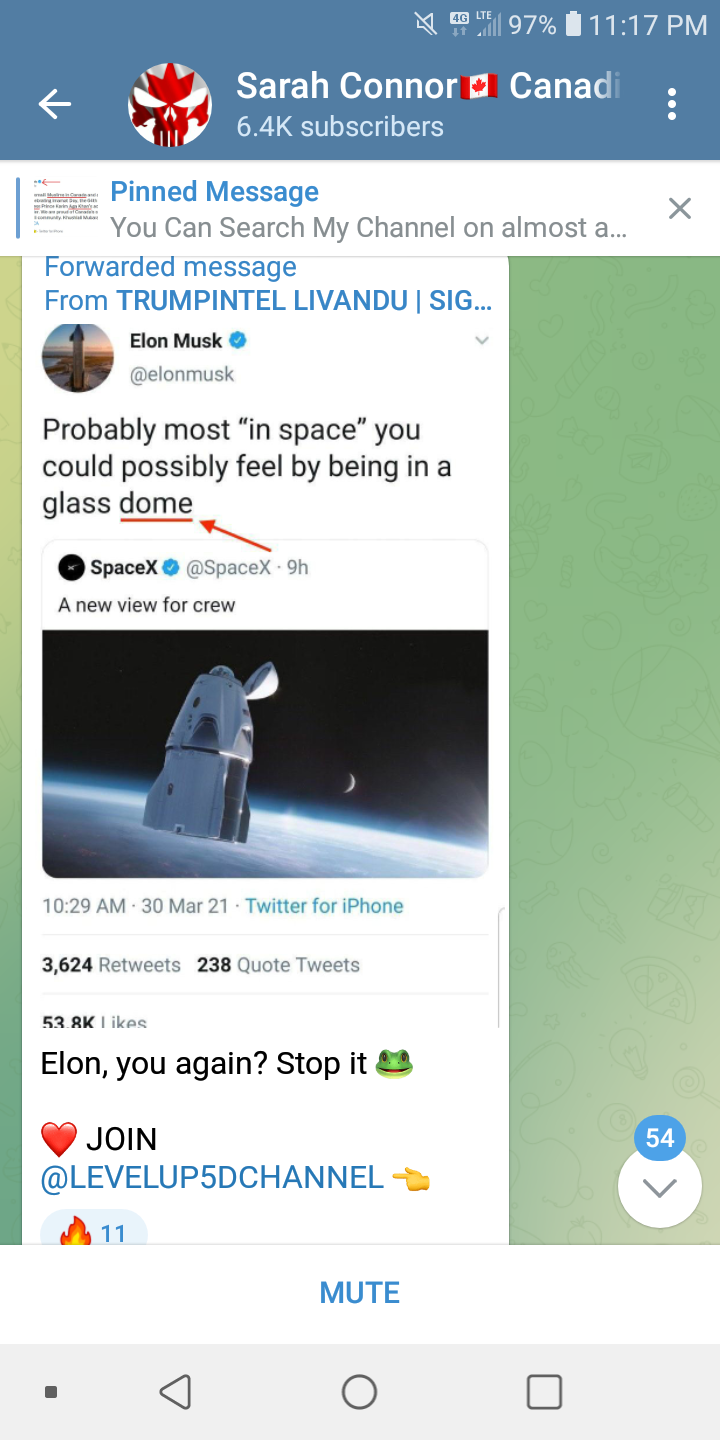Tap the 54 unread messages badge
This screenshot has height=1440, width=720.
659,1138
